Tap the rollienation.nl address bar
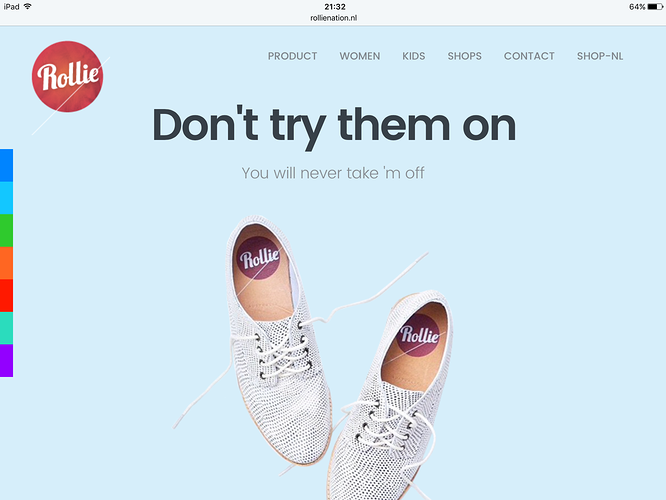Screen dimensions: 666x500 point(333,18)
